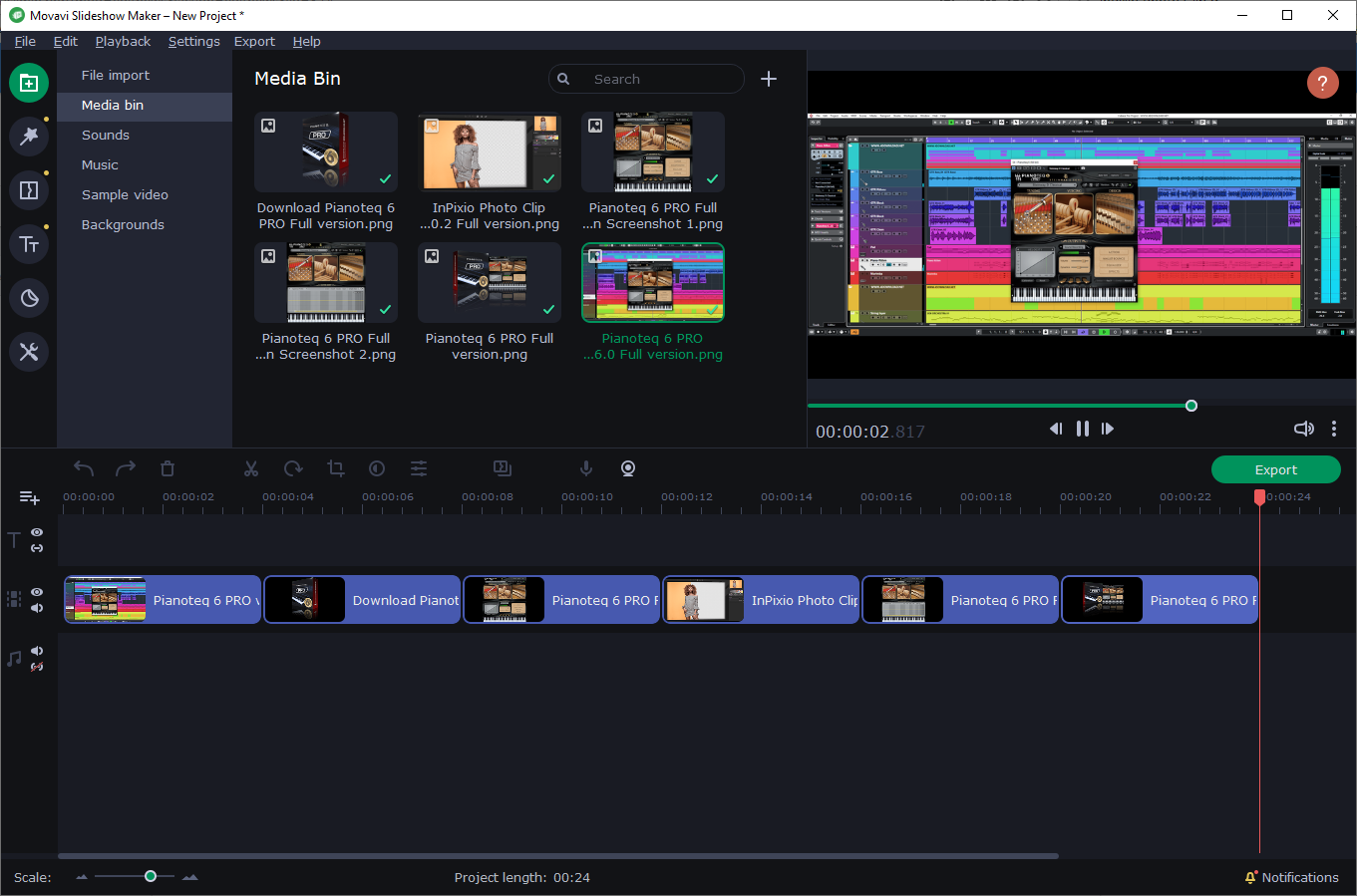
Task: Open the preview three-dot options menu
Action: [1334, 429]
